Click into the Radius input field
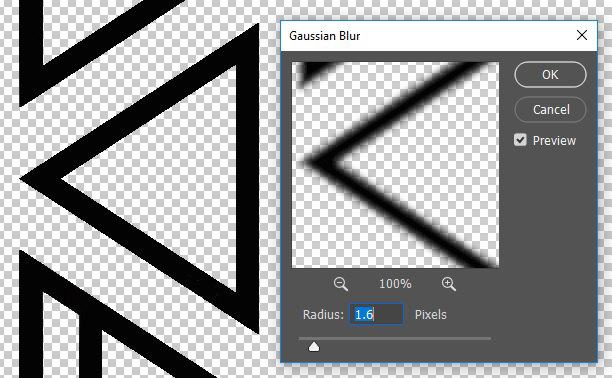The height and width of the screenshot is (378, 612). (x=376, y=314)
